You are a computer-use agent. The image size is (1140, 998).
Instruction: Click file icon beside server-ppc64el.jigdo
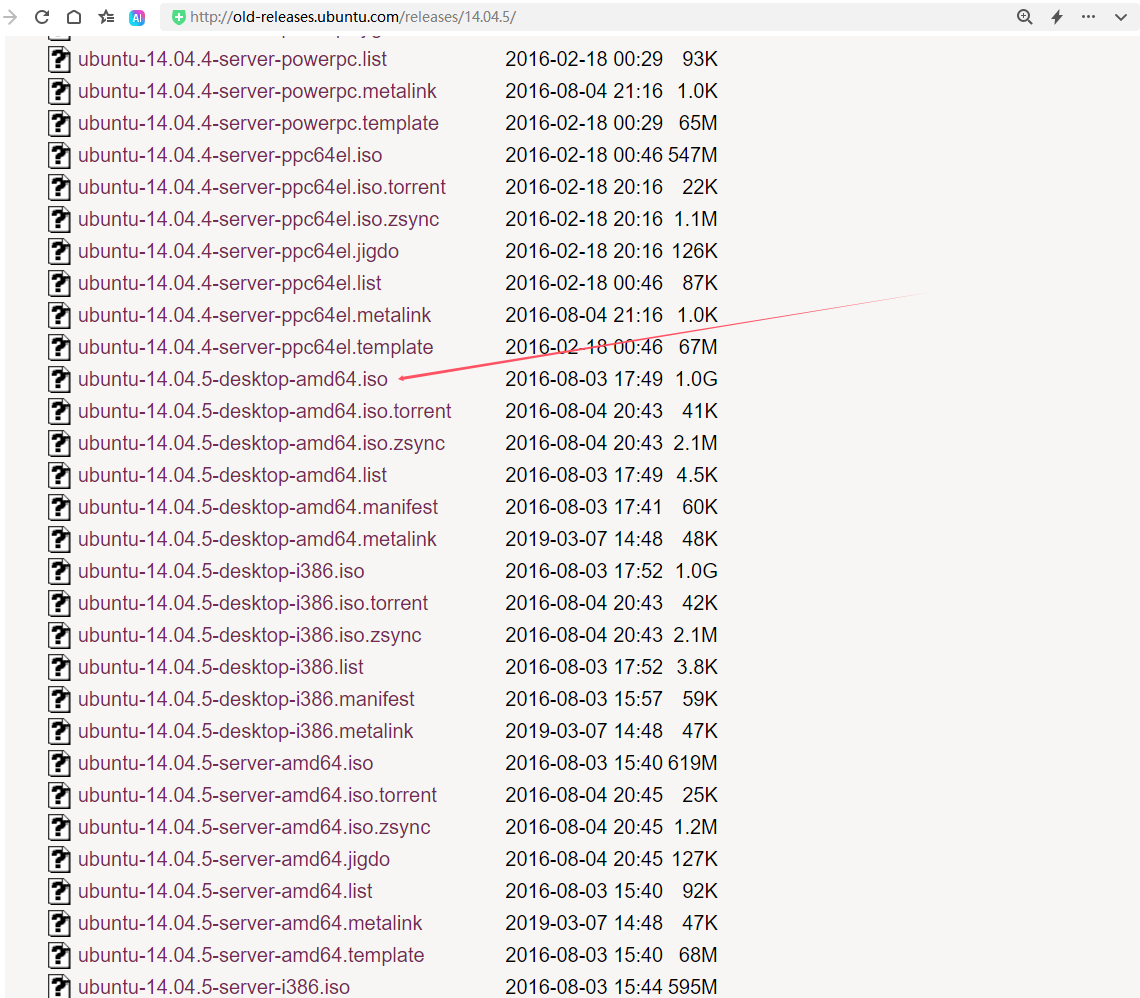[x=60, y=251]
